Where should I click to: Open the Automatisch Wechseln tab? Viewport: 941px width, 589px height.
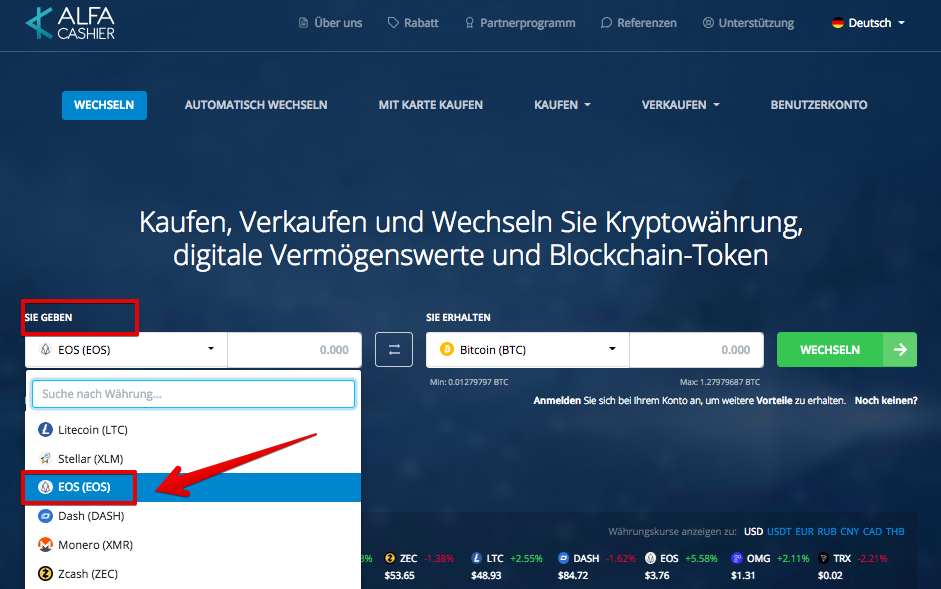pyautogui.click(x=256, y=105)
